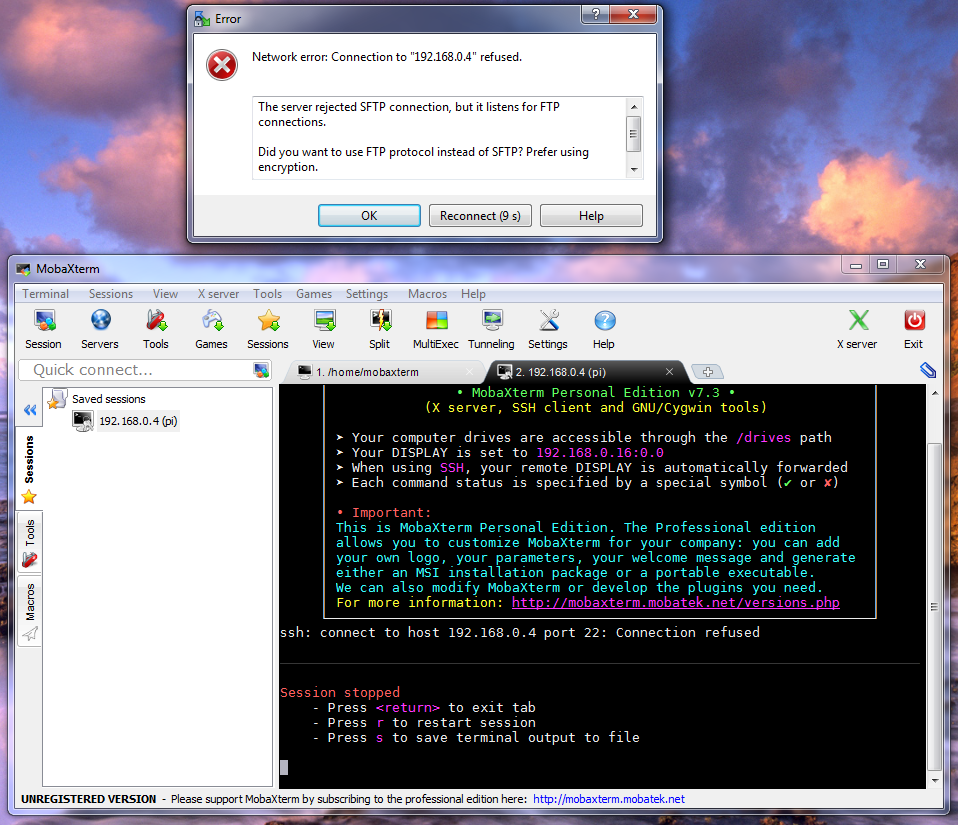Image resolution: width=958 pixels, height=825 pixels.
Task: Click Reconnect button in Error dialog
Action: [480, 216]
